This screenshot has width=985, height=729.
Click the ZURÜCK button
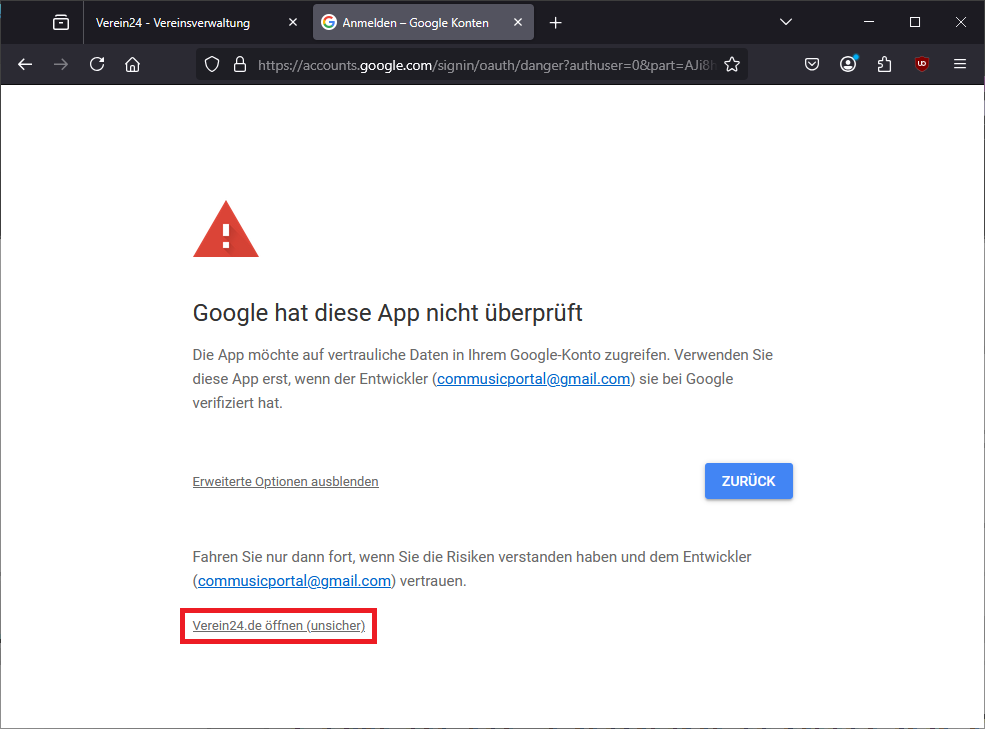pos(748,481)
